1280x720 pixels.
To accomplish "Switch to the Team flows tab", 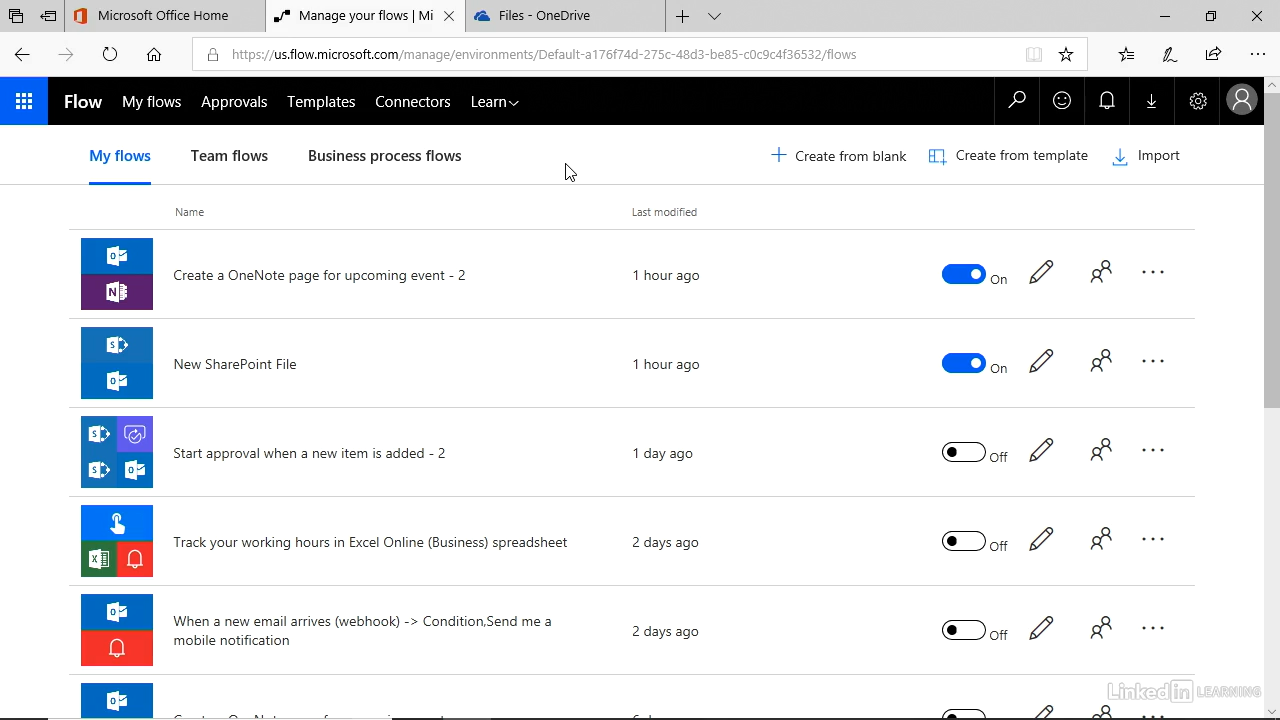I will pyautogui.click(x=229, y=156).
